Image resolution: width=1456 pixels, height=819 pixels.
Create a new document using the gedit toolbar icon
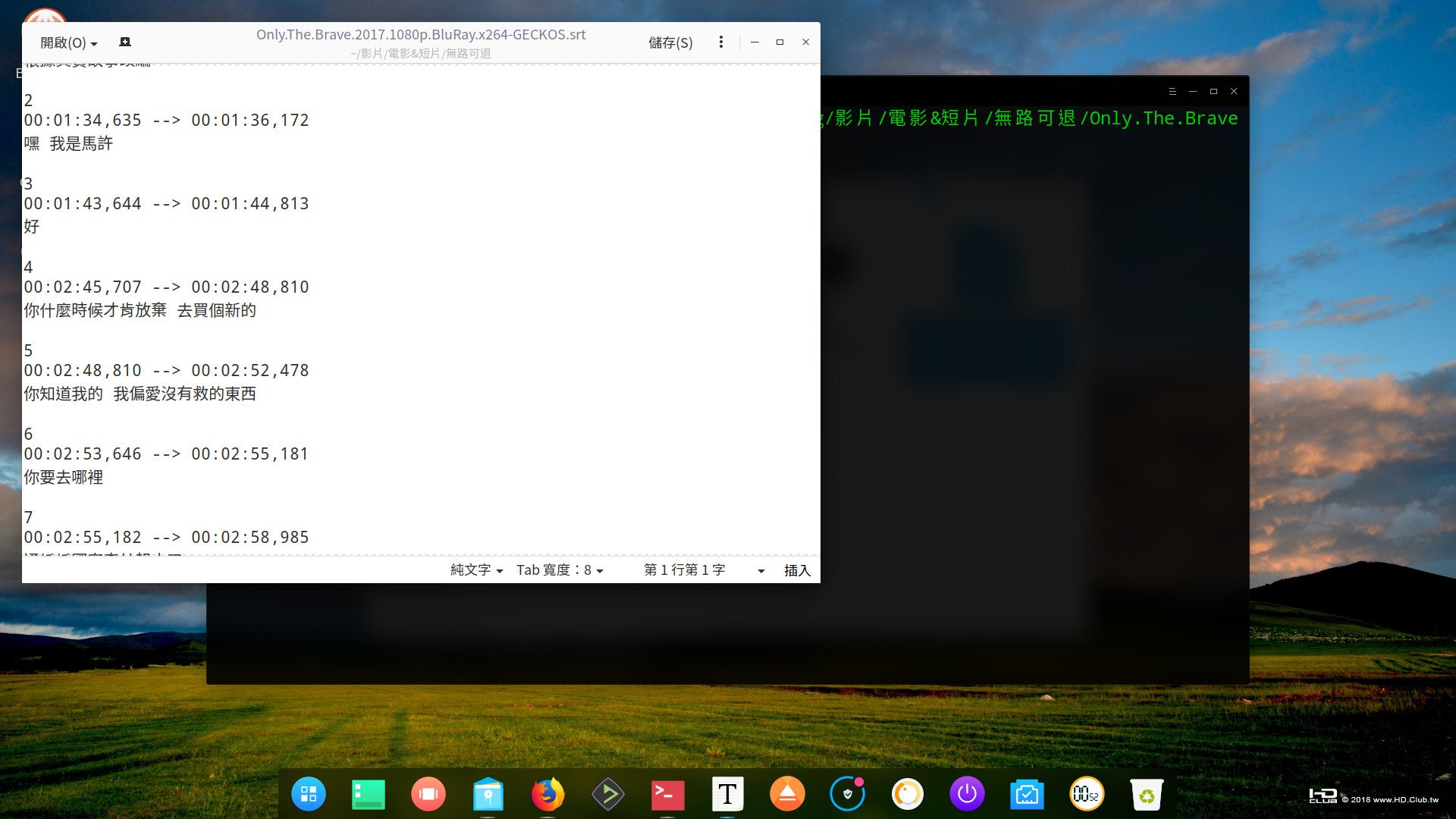[125, 42]
